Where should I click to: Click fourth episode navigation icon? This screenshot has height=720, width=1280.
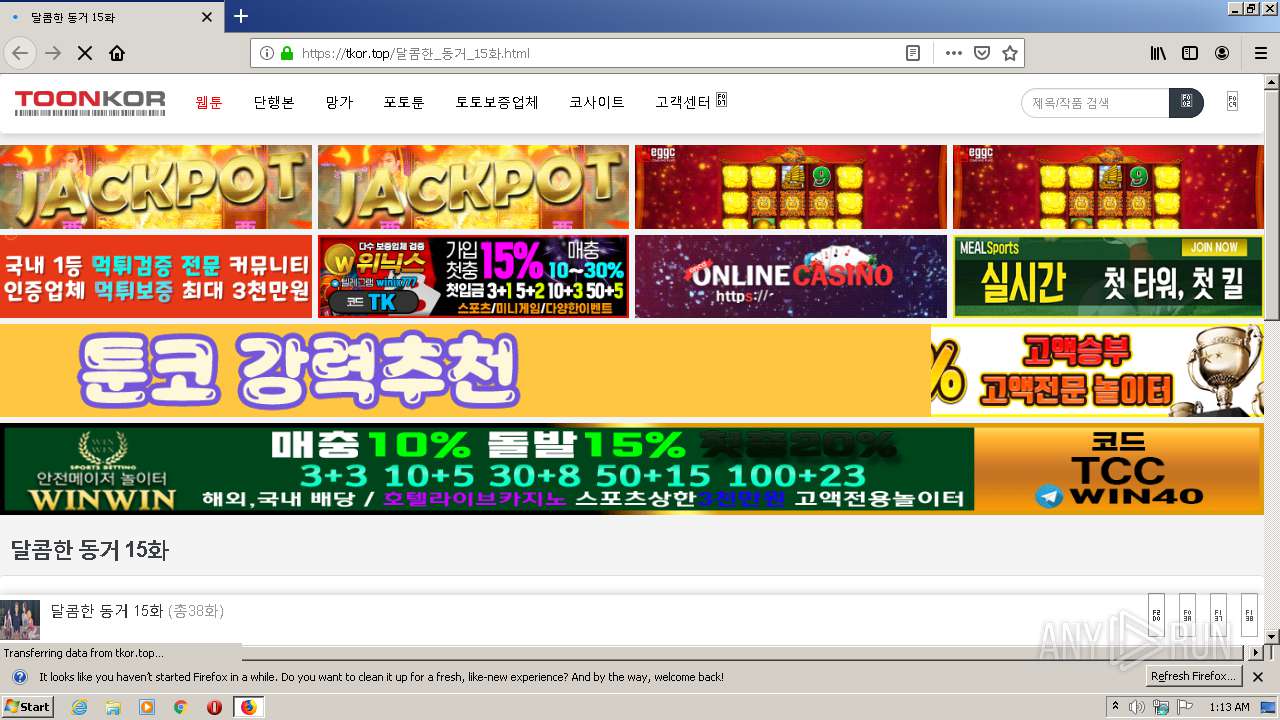point(1249,615)
